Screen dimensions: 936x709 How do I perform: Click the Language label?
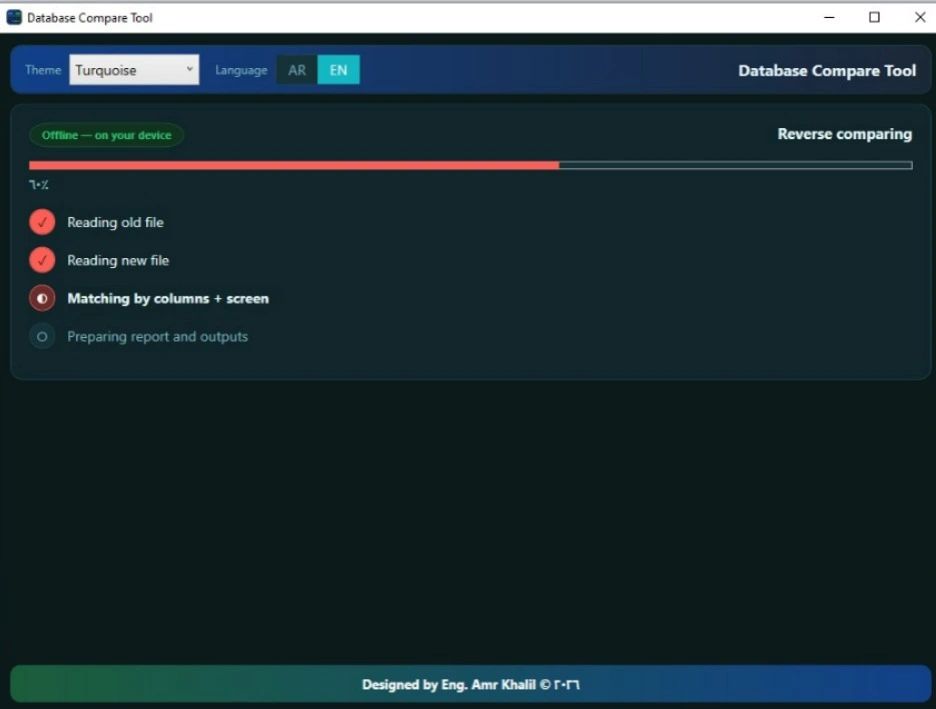click(241, 70)
